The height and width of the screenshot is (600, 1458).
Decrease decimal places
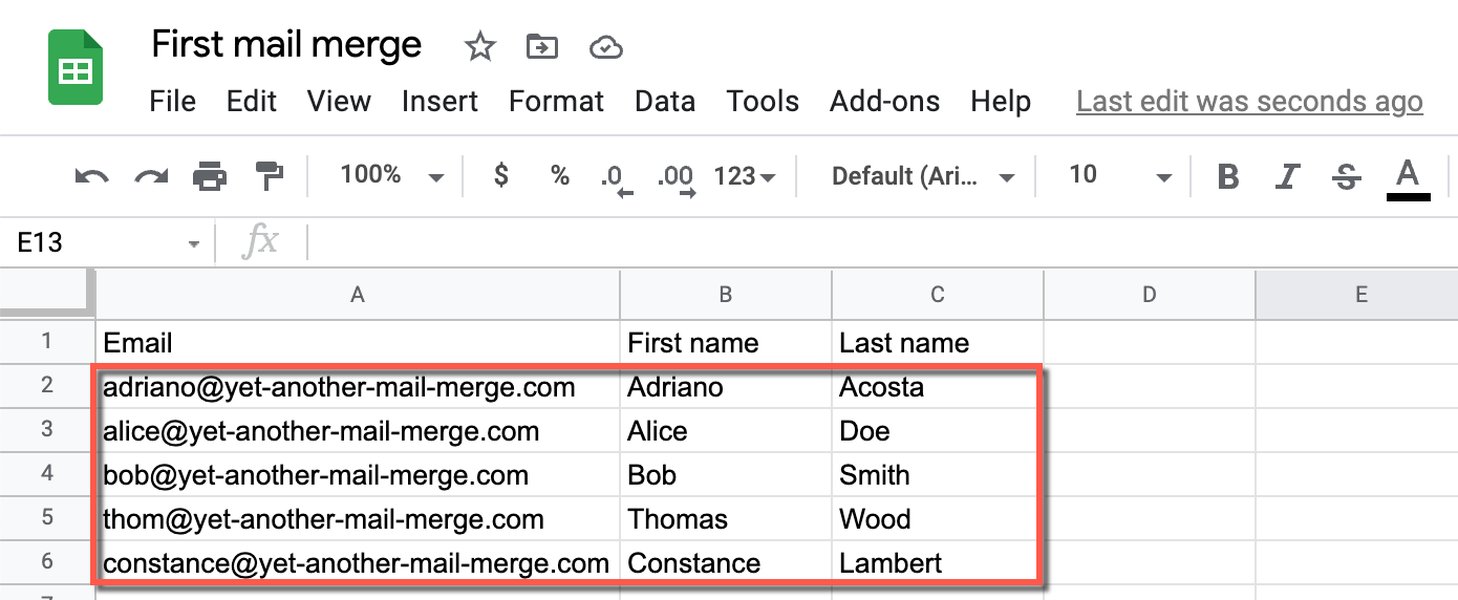[x=616, y=179]
